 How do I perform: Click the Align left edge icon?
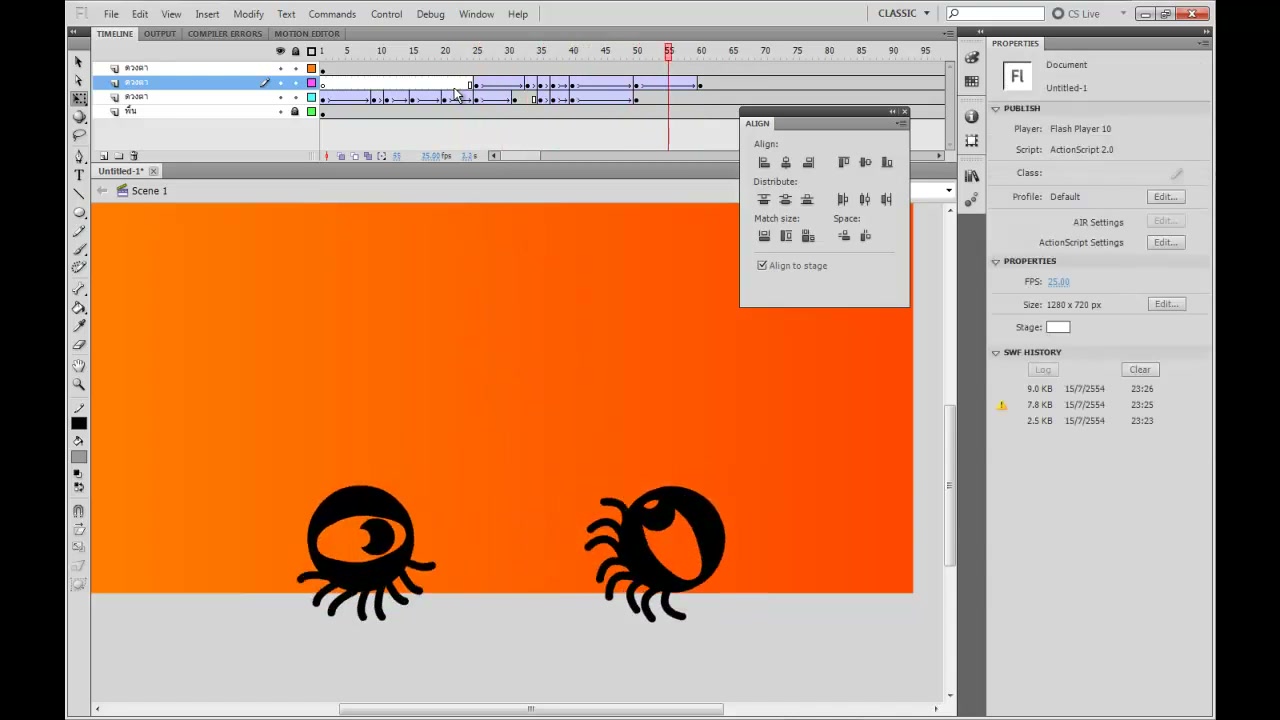tap(764, 162)
